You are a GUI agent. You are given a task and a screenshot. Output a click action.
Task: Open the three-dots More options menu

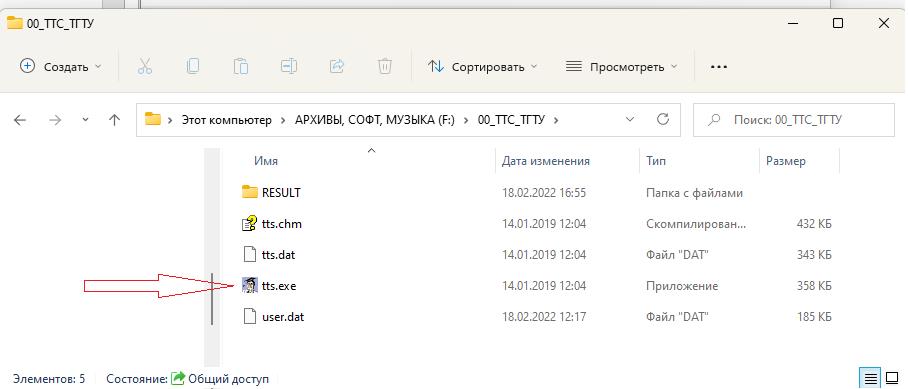719,67
